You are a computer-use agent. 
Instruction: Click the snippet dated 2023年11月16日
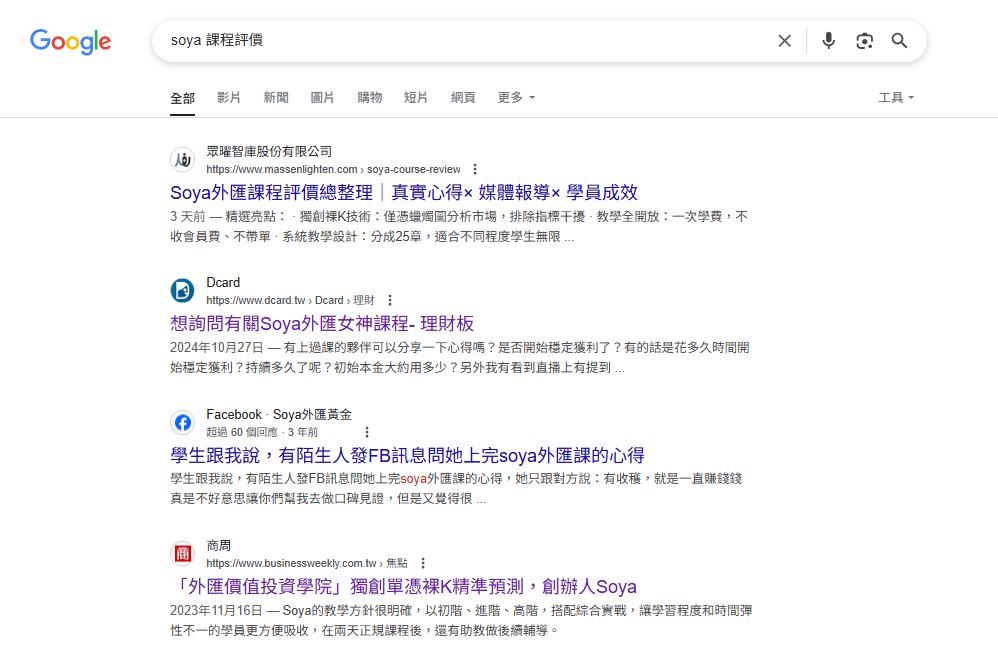[x=461, y=620]
